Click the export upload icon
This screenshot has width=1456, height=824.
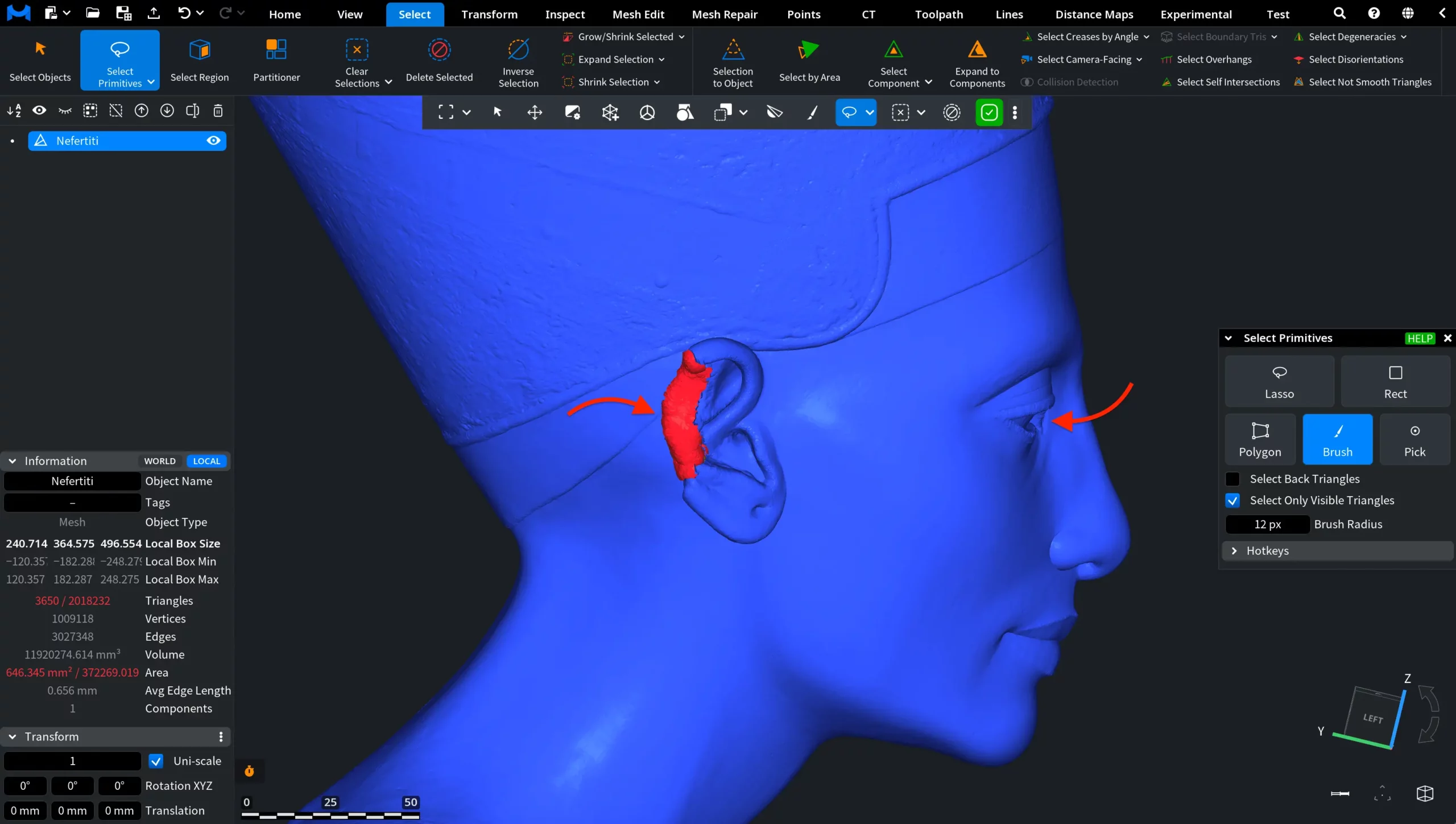pos(154,13)
